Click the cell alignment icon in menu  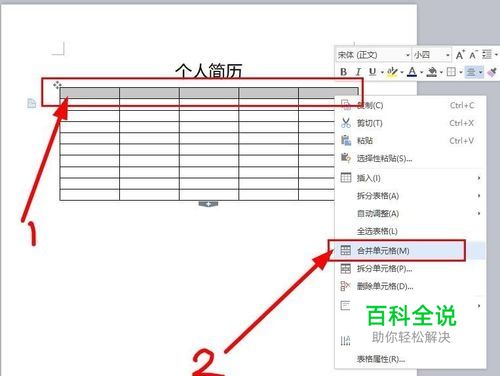coord(345,305)
